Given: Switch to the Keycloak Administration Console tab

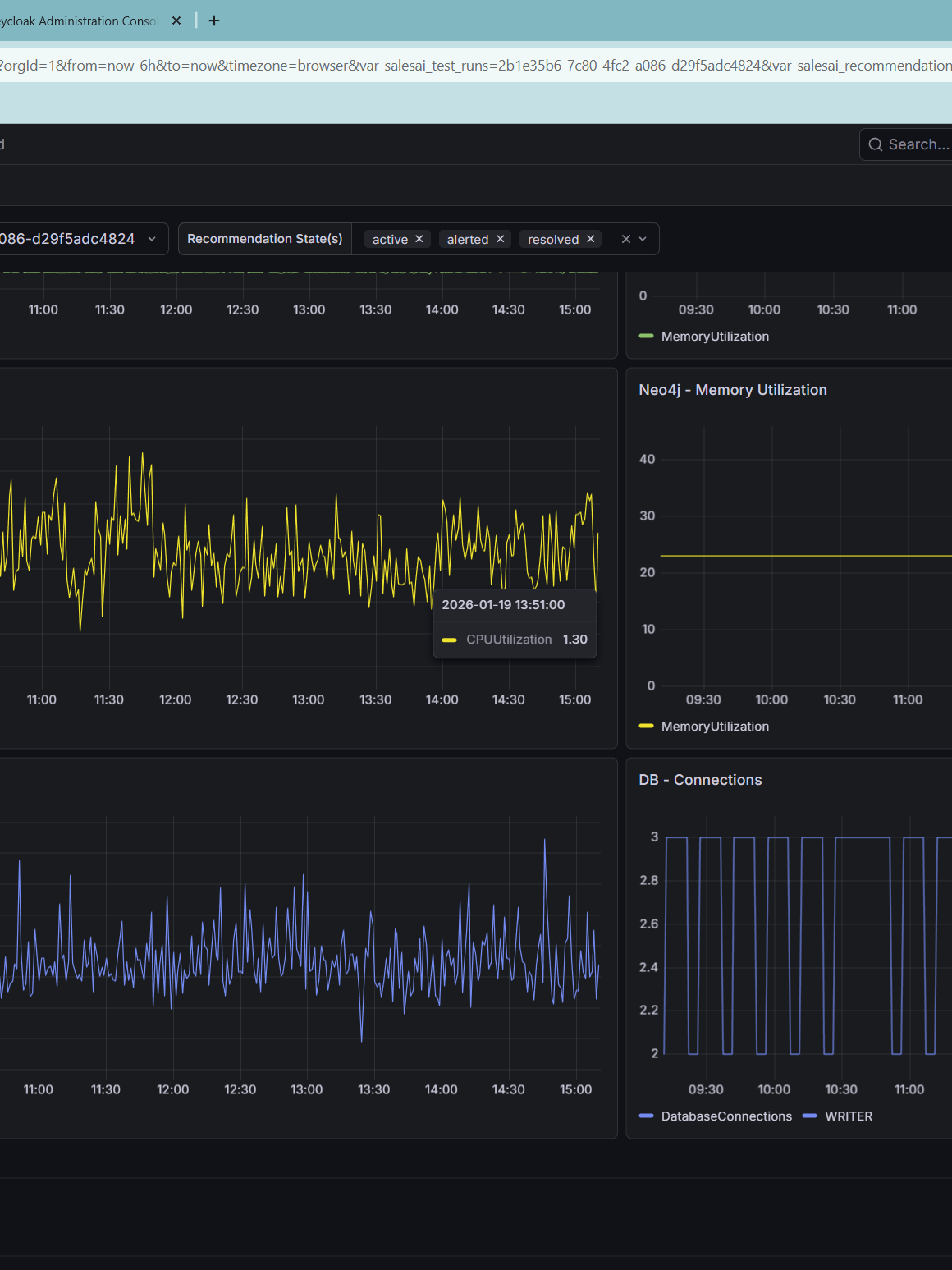Looking at the screenshot, I should point(78,21).
